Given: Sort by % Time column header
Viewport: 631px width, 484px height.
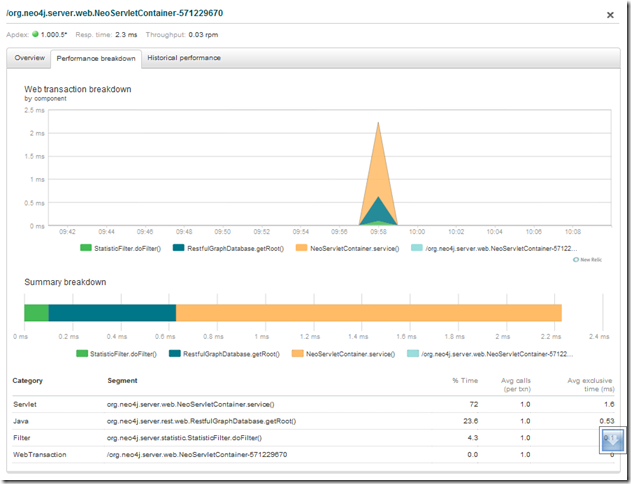Looking at the screenshot, I should coord(464,380).
